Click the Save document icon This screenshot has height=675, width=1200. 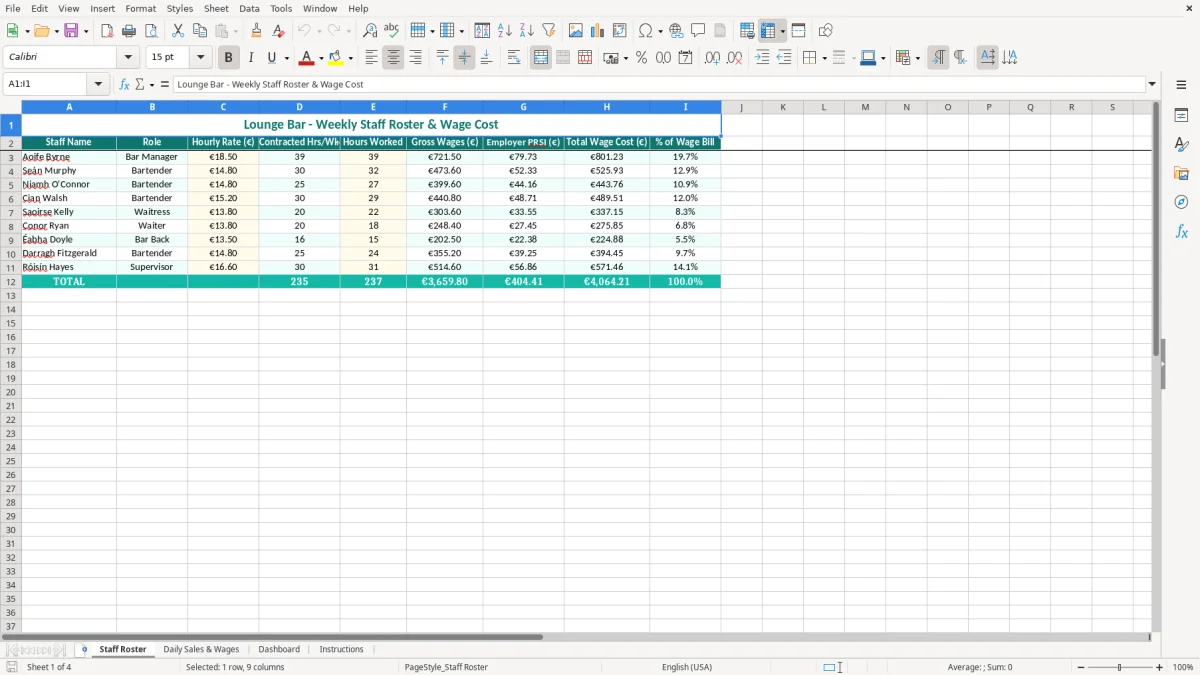coord(71,31)
